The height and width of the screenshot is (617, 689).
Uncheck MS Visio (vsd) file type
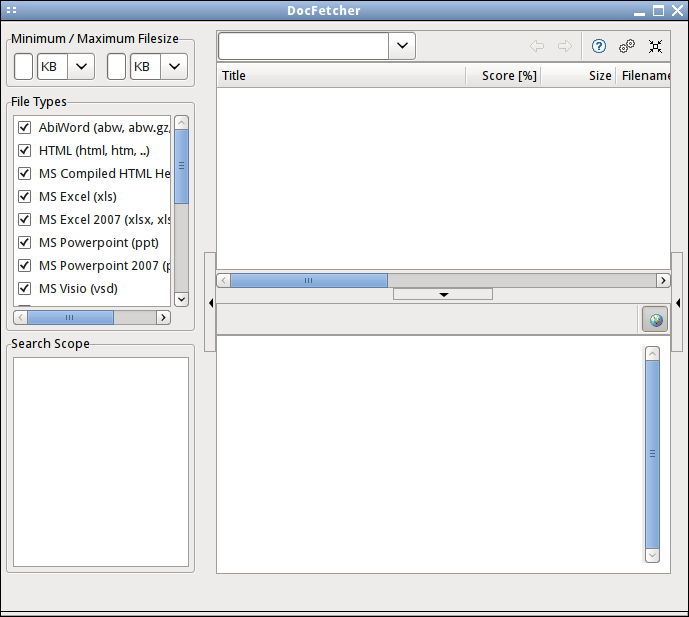[24, 288]
